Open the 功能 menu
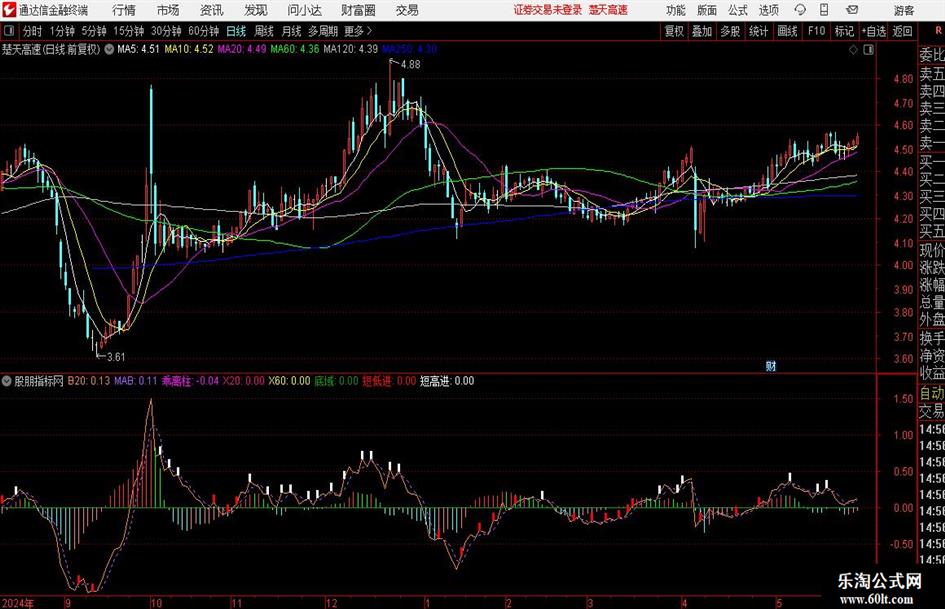The height and width of the screenshot is (609, 945). click(x=676, y=10)
